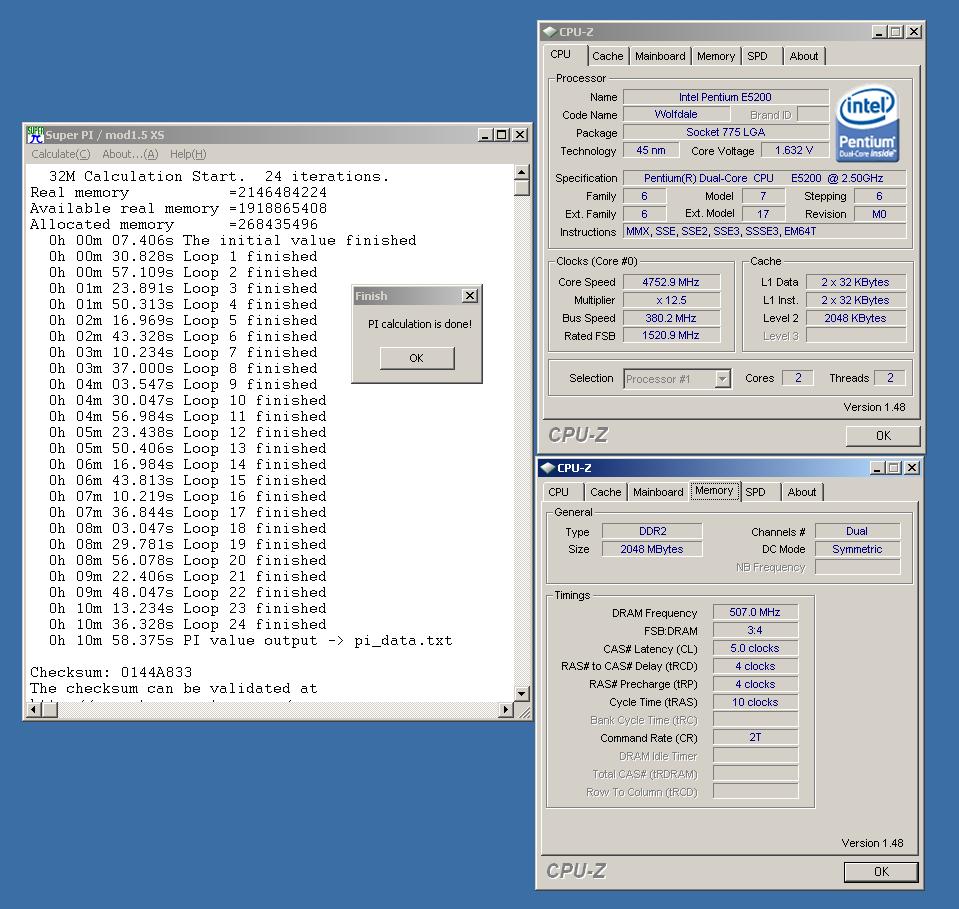959x909 pixels.
Task: Close the top CPU-Z window
Action: point(914,32)
